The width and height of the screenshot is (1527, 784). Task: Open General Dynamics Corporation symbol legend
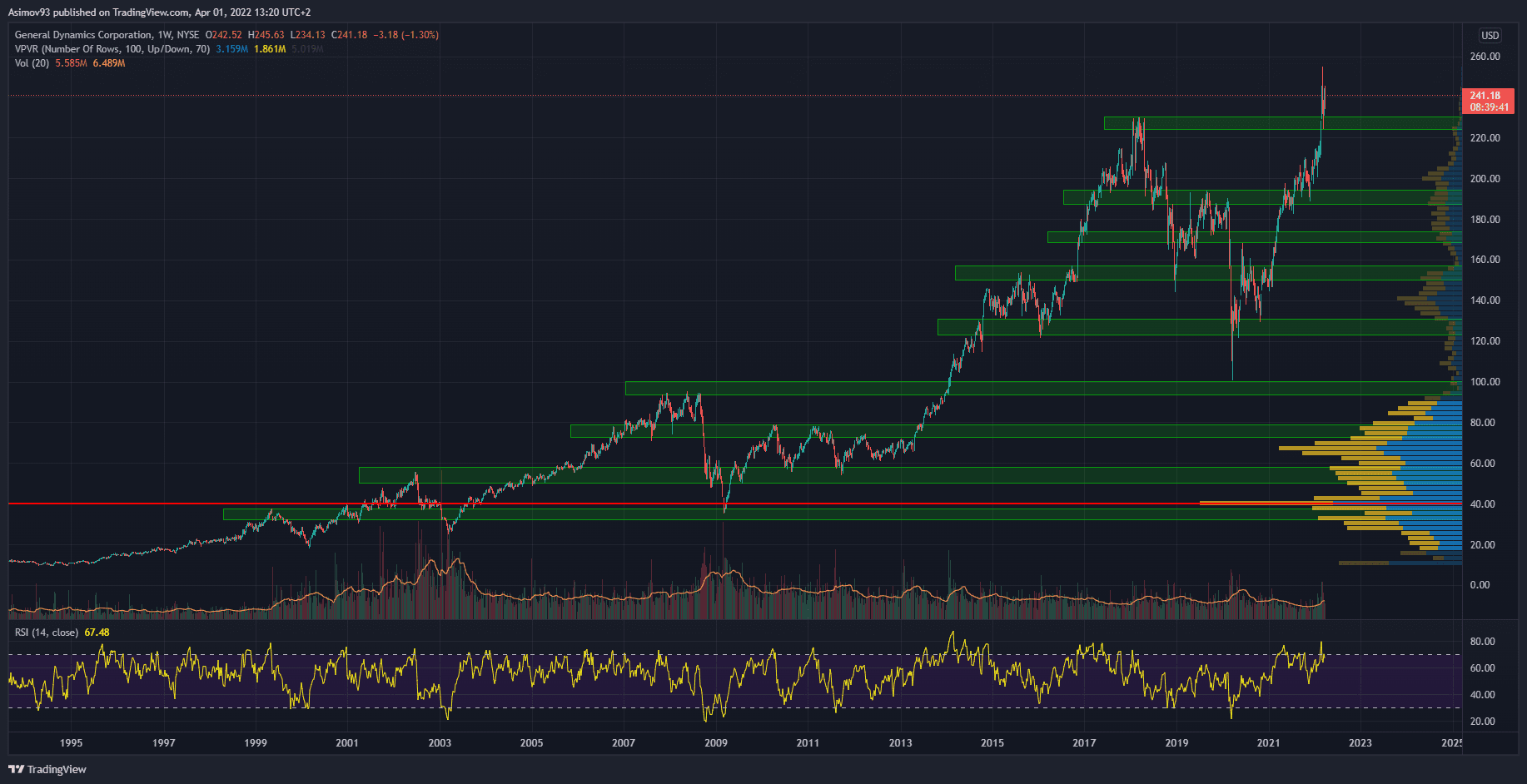point(83,35)
